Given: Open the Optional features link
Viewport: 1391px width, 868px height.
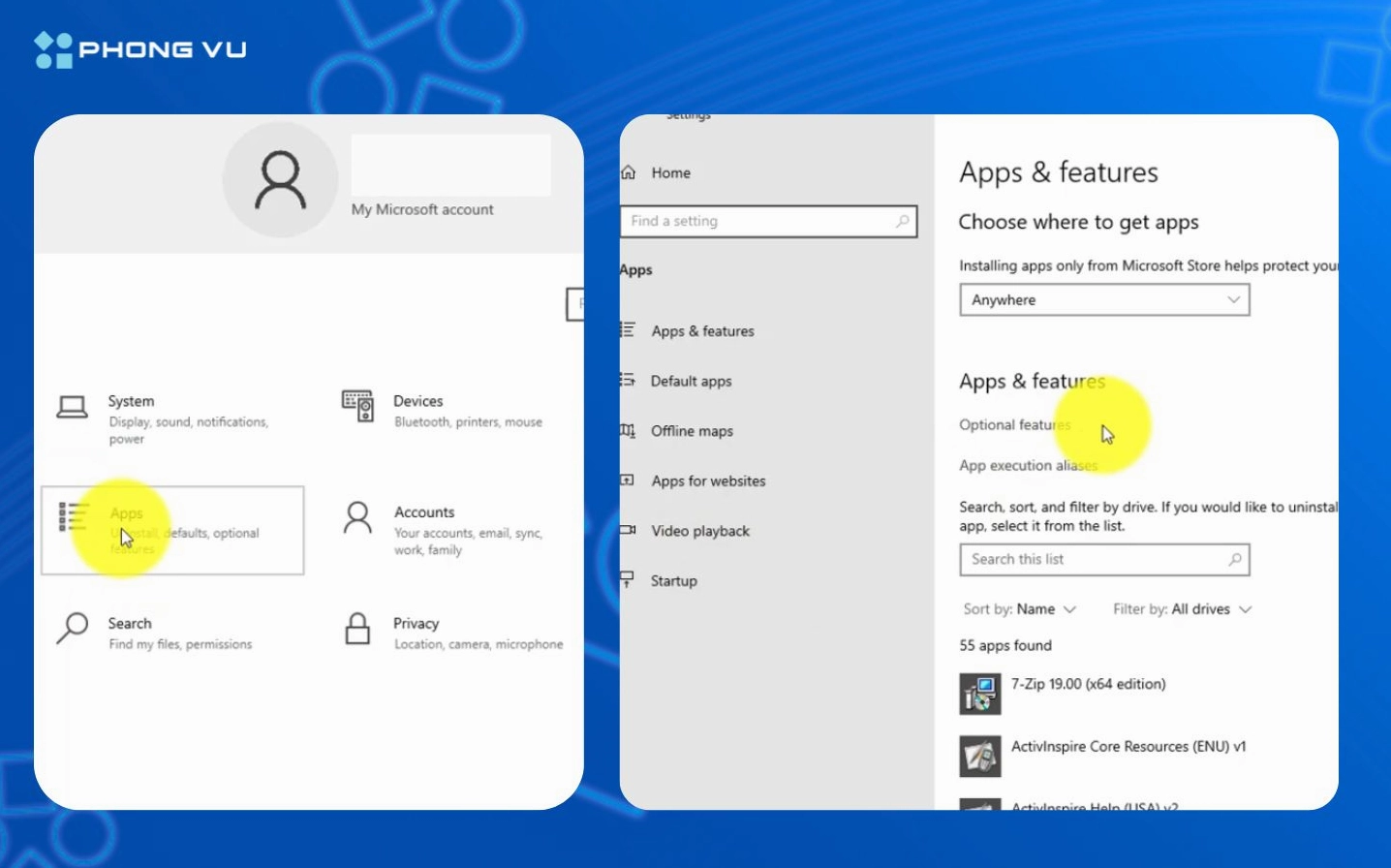Looking at the screenshot, I should (1014, 424).
